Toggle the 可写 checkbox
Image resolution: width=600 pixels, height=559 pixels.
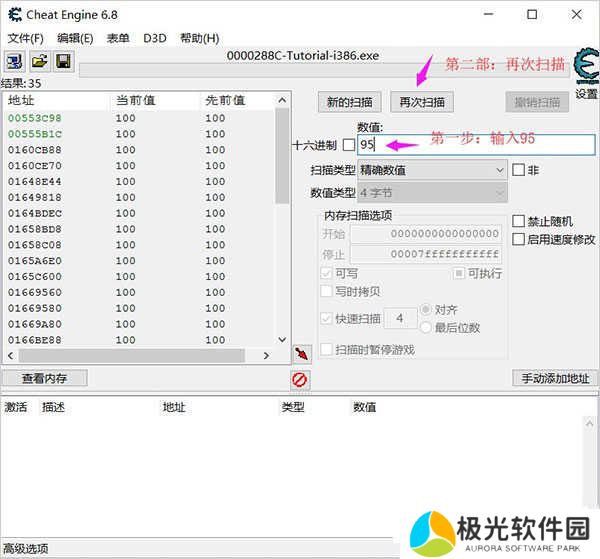click(326, 273)
